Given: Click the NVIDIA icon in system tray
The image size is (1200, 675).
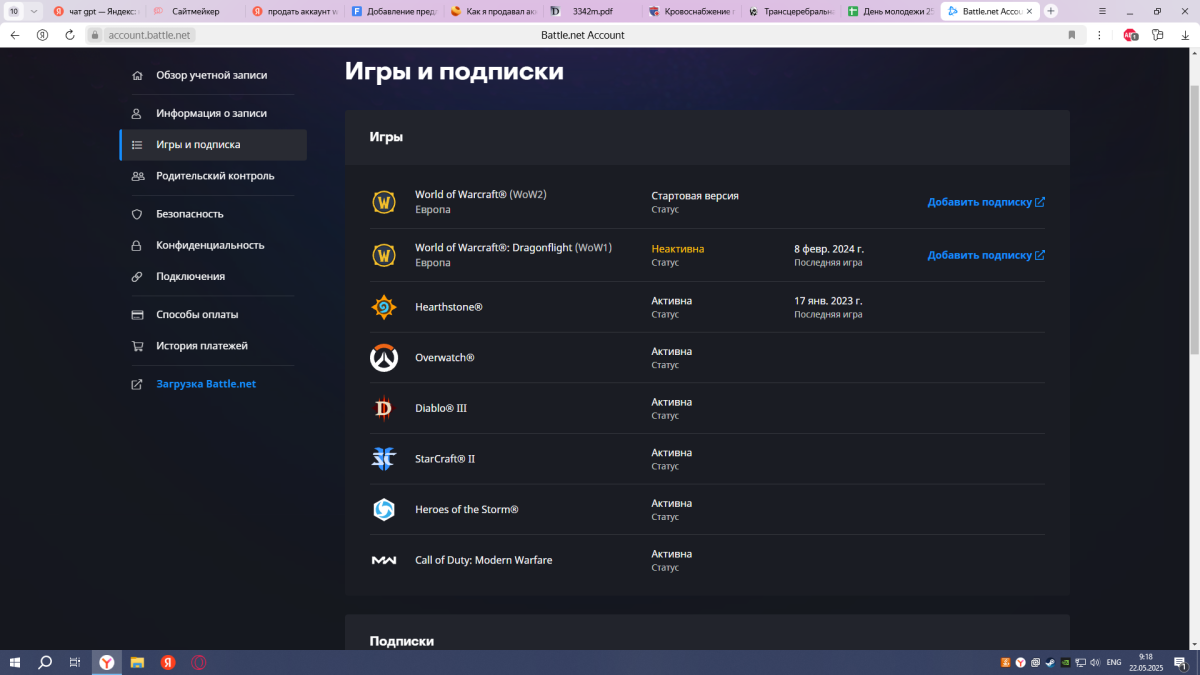Looking at the screenshot, I should pos(1065,662).
